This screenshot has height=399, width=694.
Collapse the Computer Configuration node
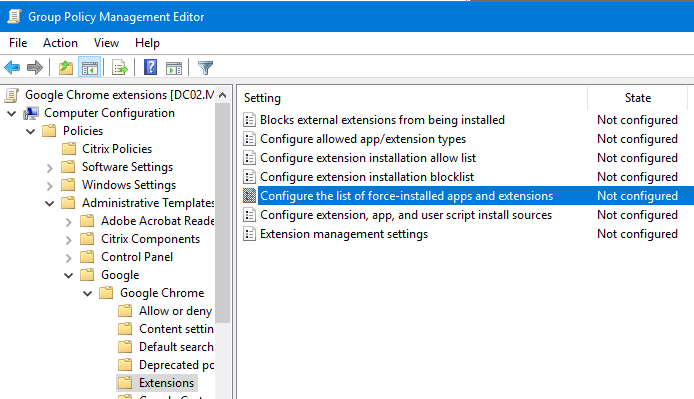point(12,113)
